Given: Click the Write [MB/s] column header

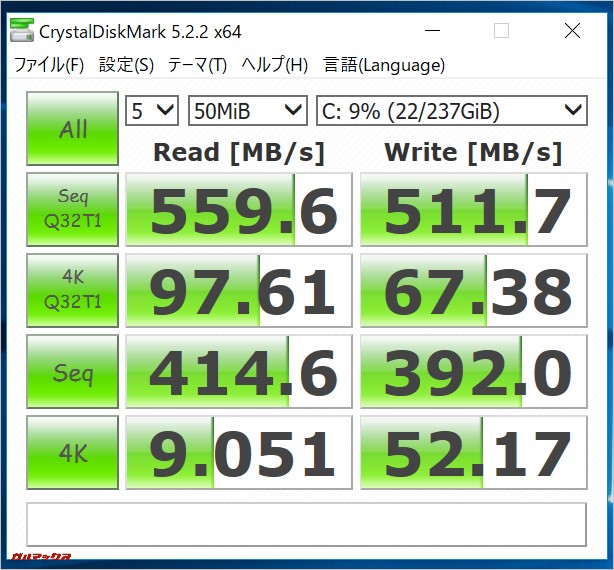Looking at the screenshot, I should click(473, 152).
